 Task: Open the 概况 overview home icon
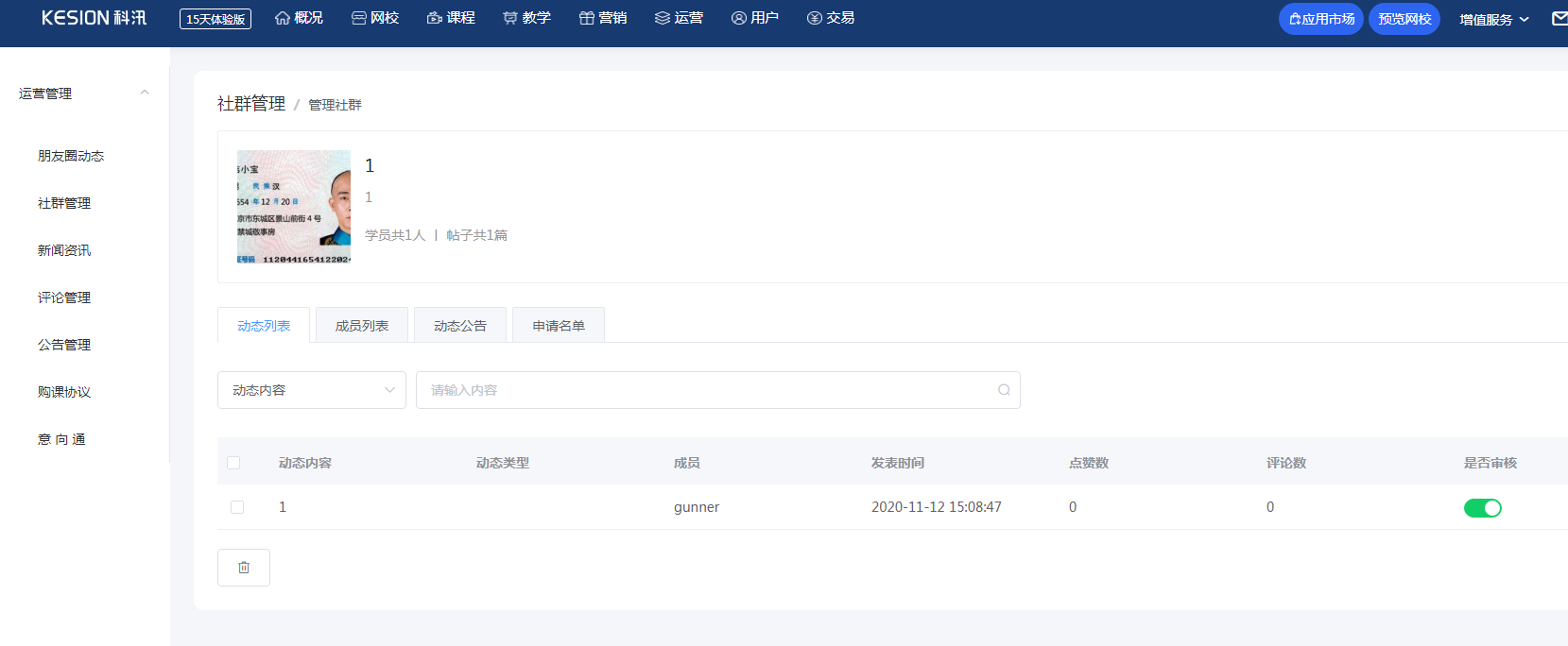pos(283,18)
